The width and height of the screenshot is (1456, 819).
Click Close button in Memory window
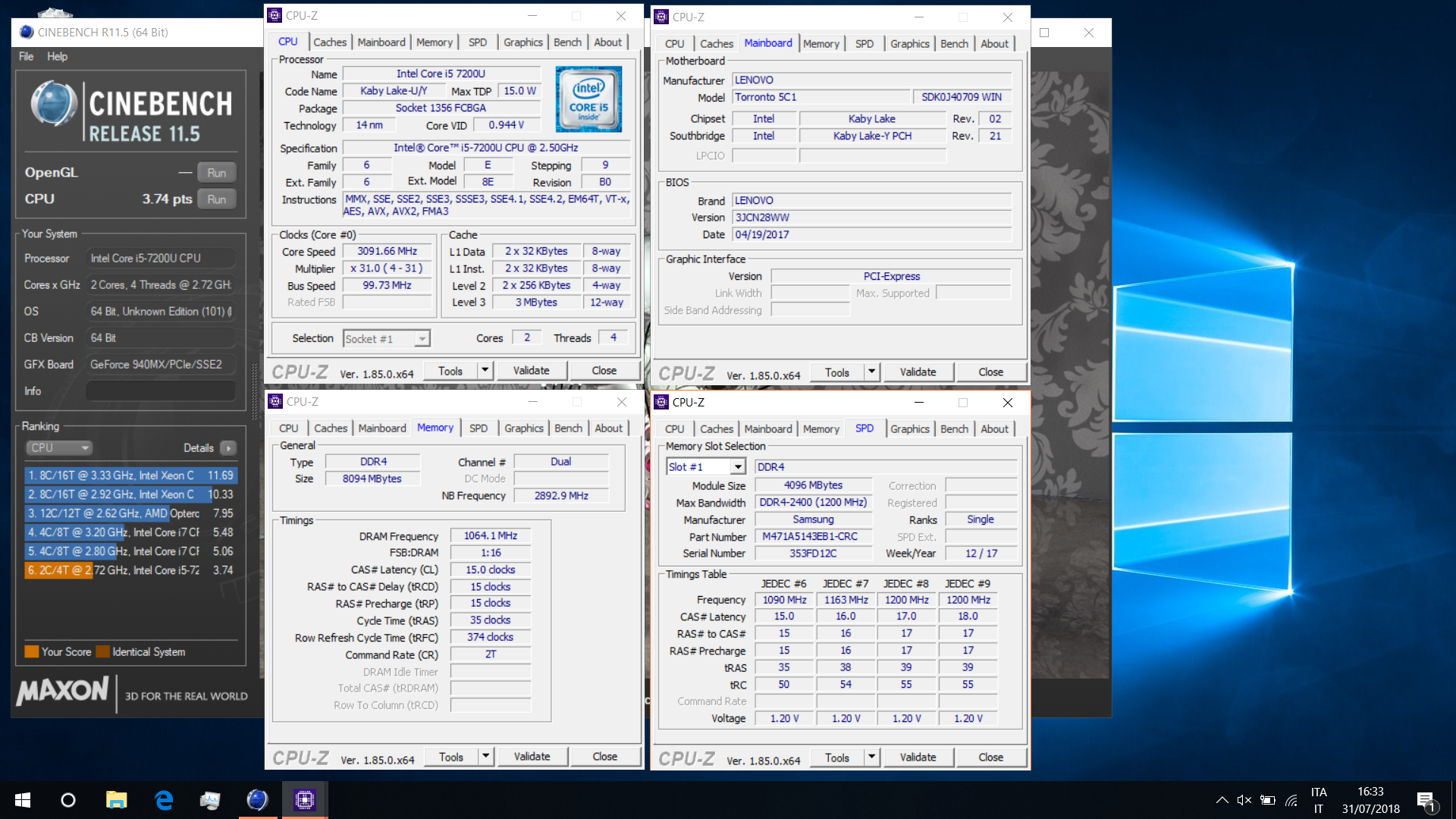604,757
